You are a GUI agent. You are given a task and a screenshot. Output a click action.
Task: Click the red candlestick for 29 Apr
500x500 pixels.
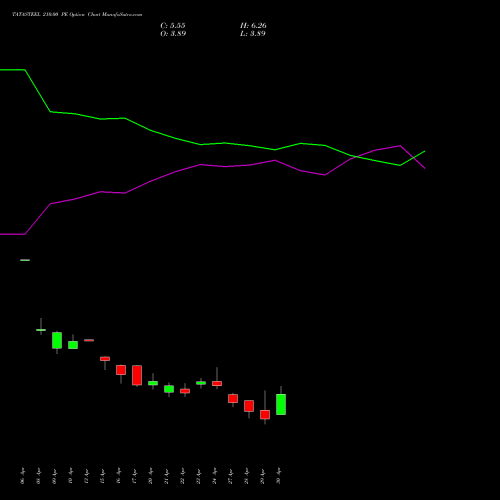click(x=265, y=414)
